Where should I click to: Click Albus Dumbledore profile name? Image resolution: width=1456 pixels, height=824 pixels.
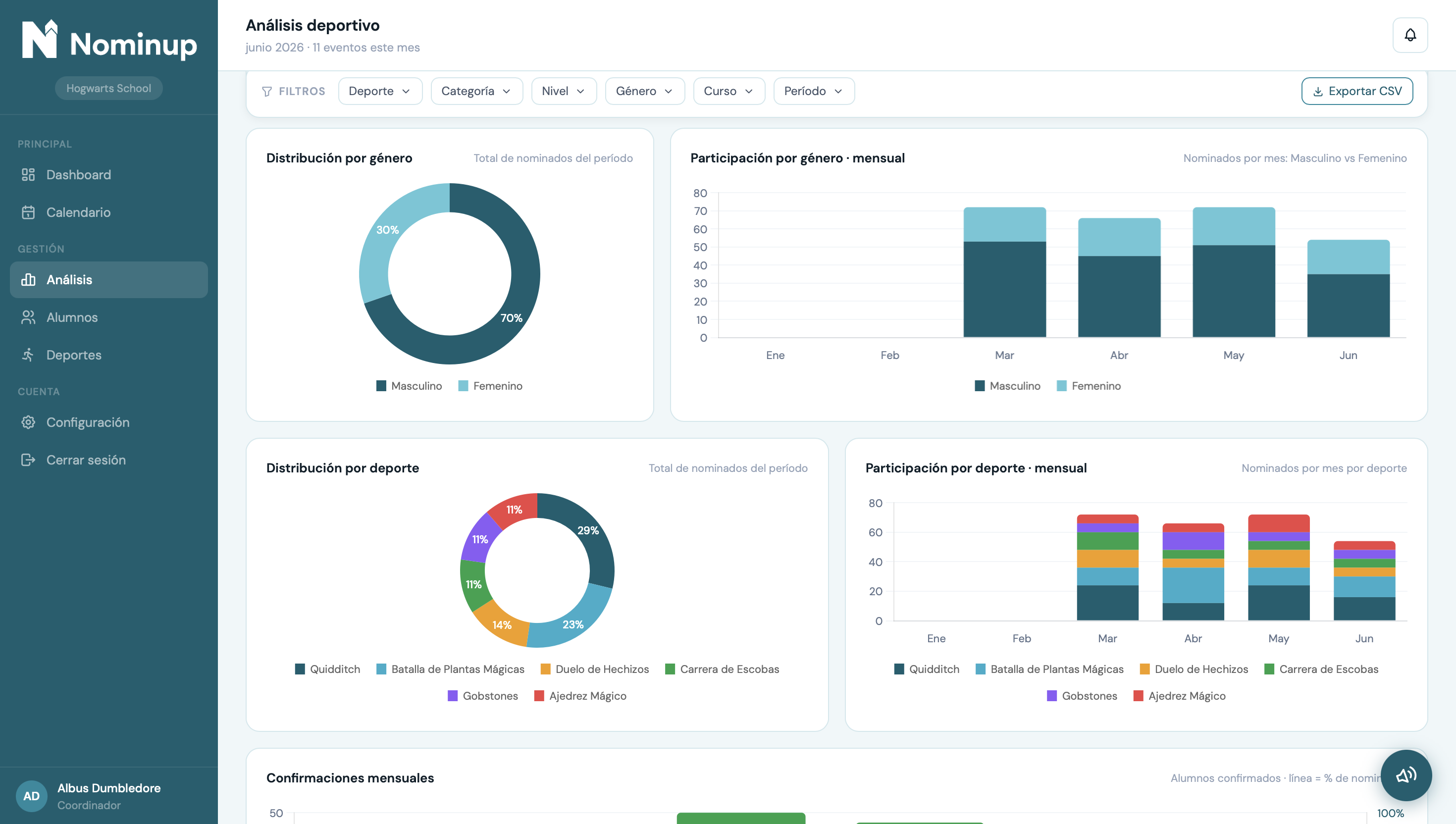(x=108, y=788)
